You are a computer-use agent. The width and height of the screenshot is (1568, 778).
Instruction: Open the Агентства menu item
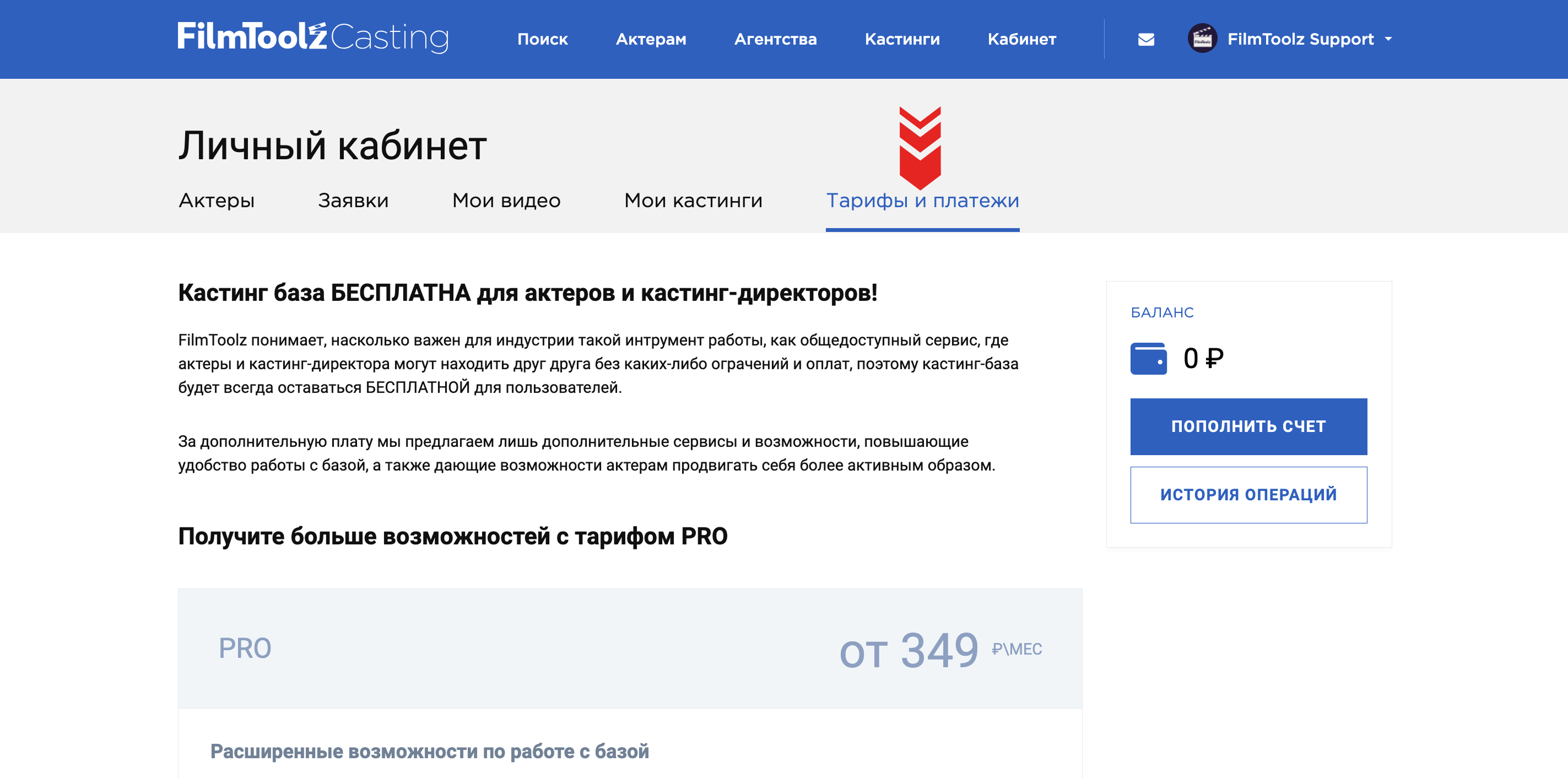(775, 40)
